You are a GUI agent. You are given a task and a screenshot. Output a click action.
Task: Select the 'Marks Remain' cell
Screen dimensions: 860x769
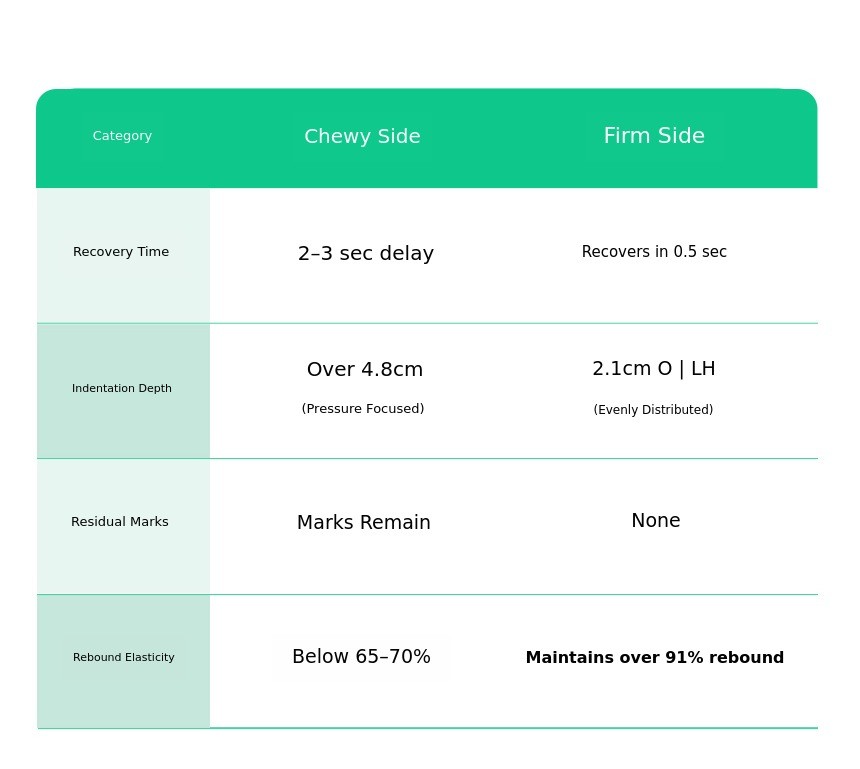364,522
